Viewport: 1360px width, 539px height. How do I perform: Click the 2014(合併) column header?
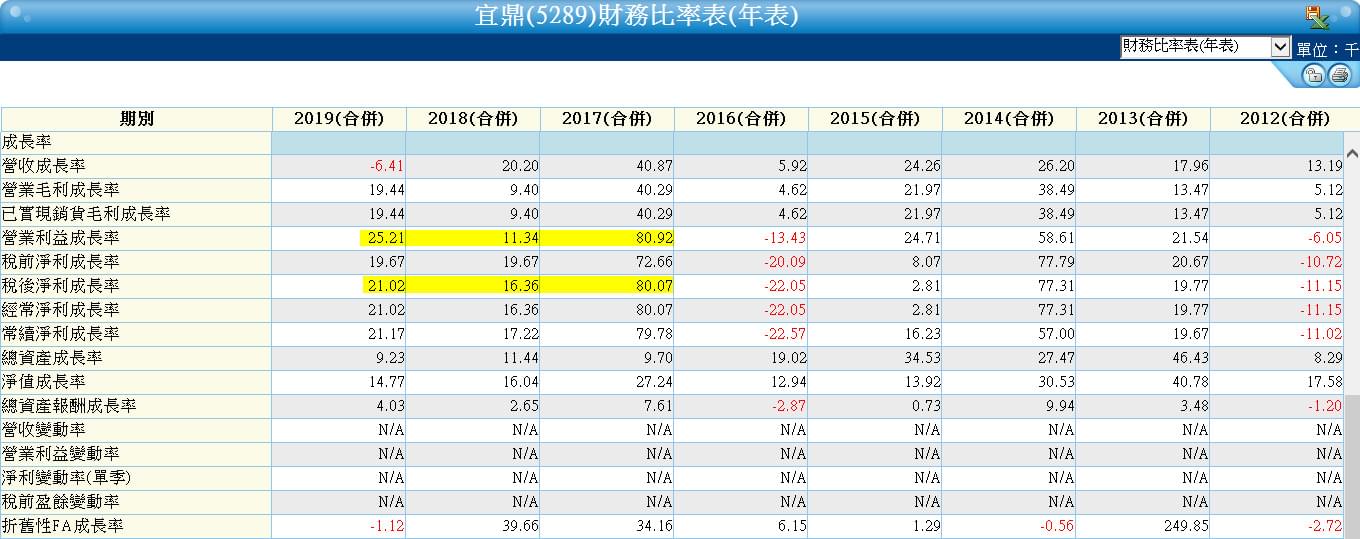(1009, 119)
